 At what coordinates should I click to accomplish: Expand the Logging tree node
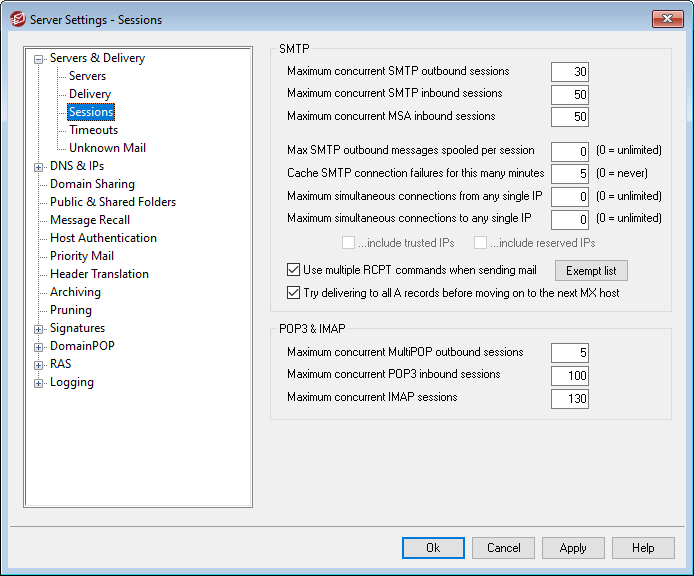(x=38, y=383)
